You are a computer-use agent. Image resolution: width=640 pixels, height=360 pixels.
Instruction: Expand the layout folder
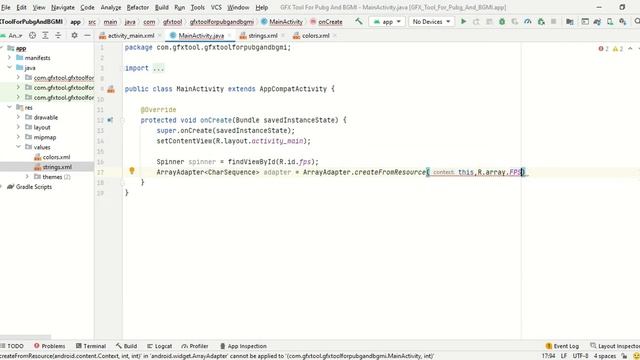click(18, 127)
